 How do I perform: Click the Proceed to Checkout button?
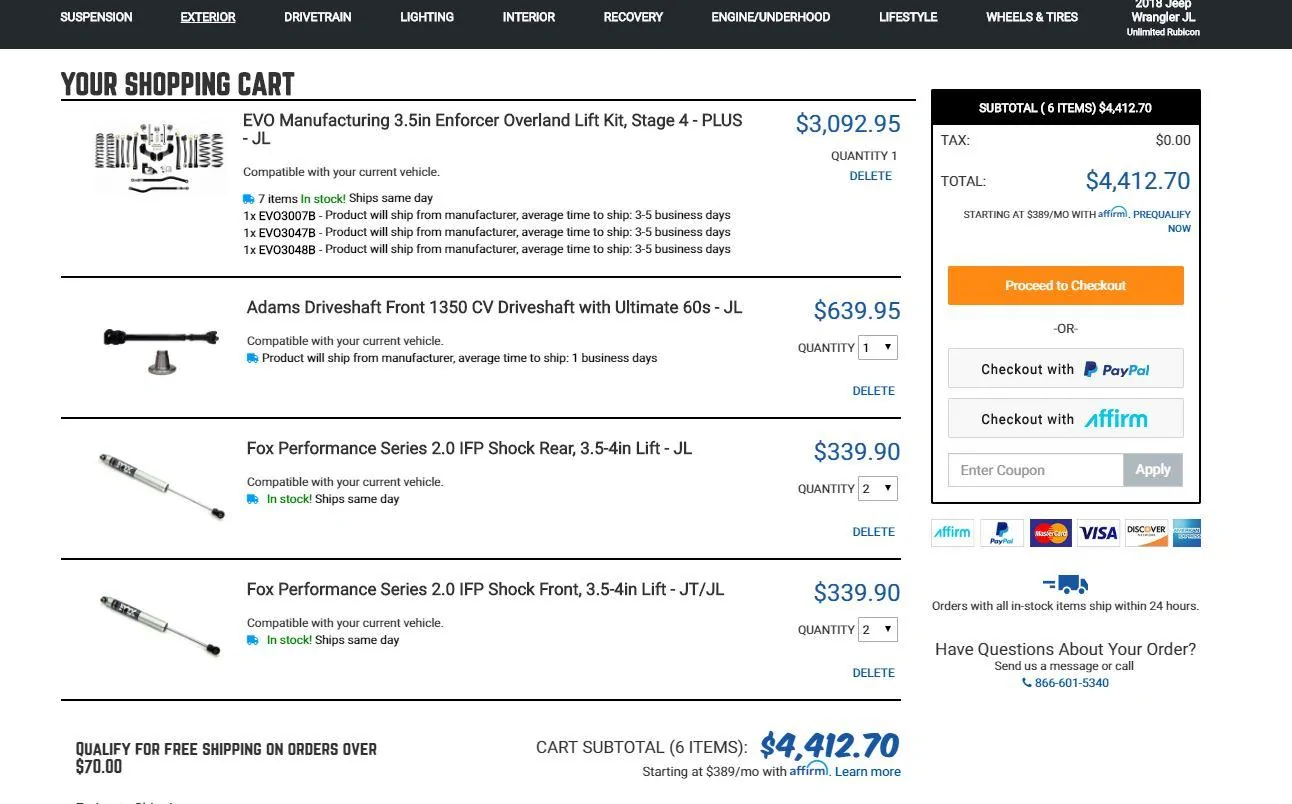click(1065, 286)
